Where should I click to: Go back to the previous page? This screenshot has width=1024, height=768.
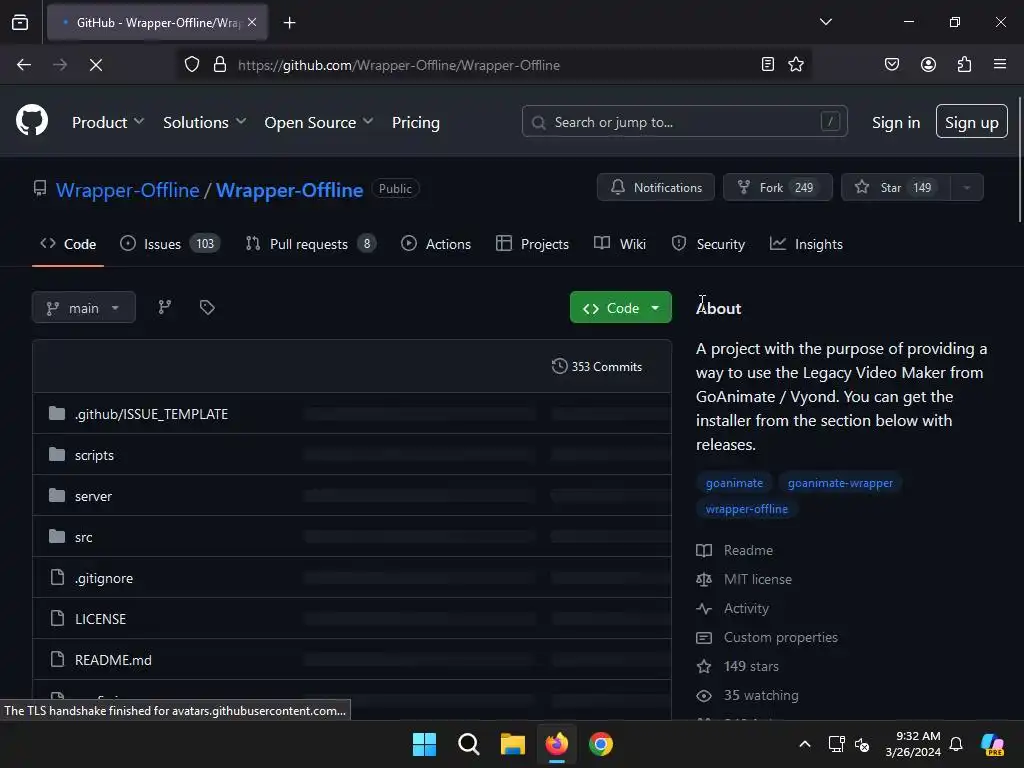(24, 65)
